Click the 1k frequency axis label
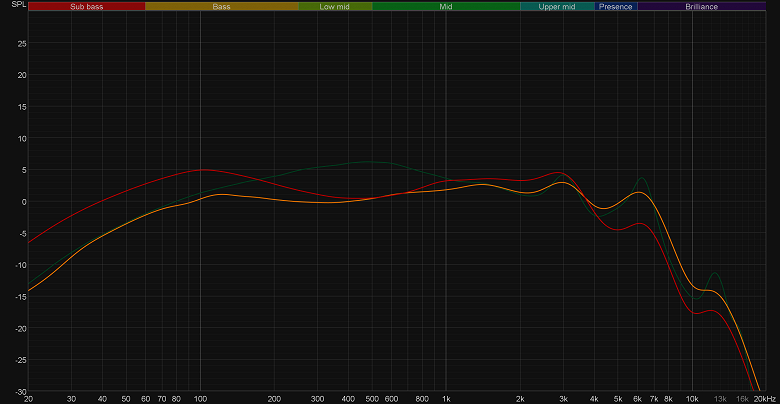Viewport: 780px width, 404px height. point(446,399)
